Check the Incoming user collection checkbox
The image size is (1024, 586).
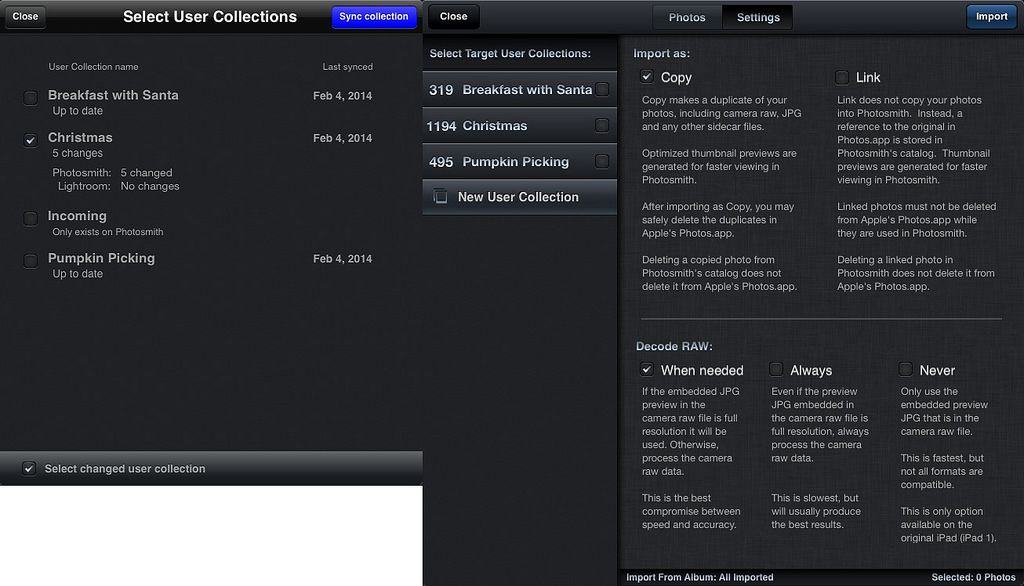pos(30,218)
